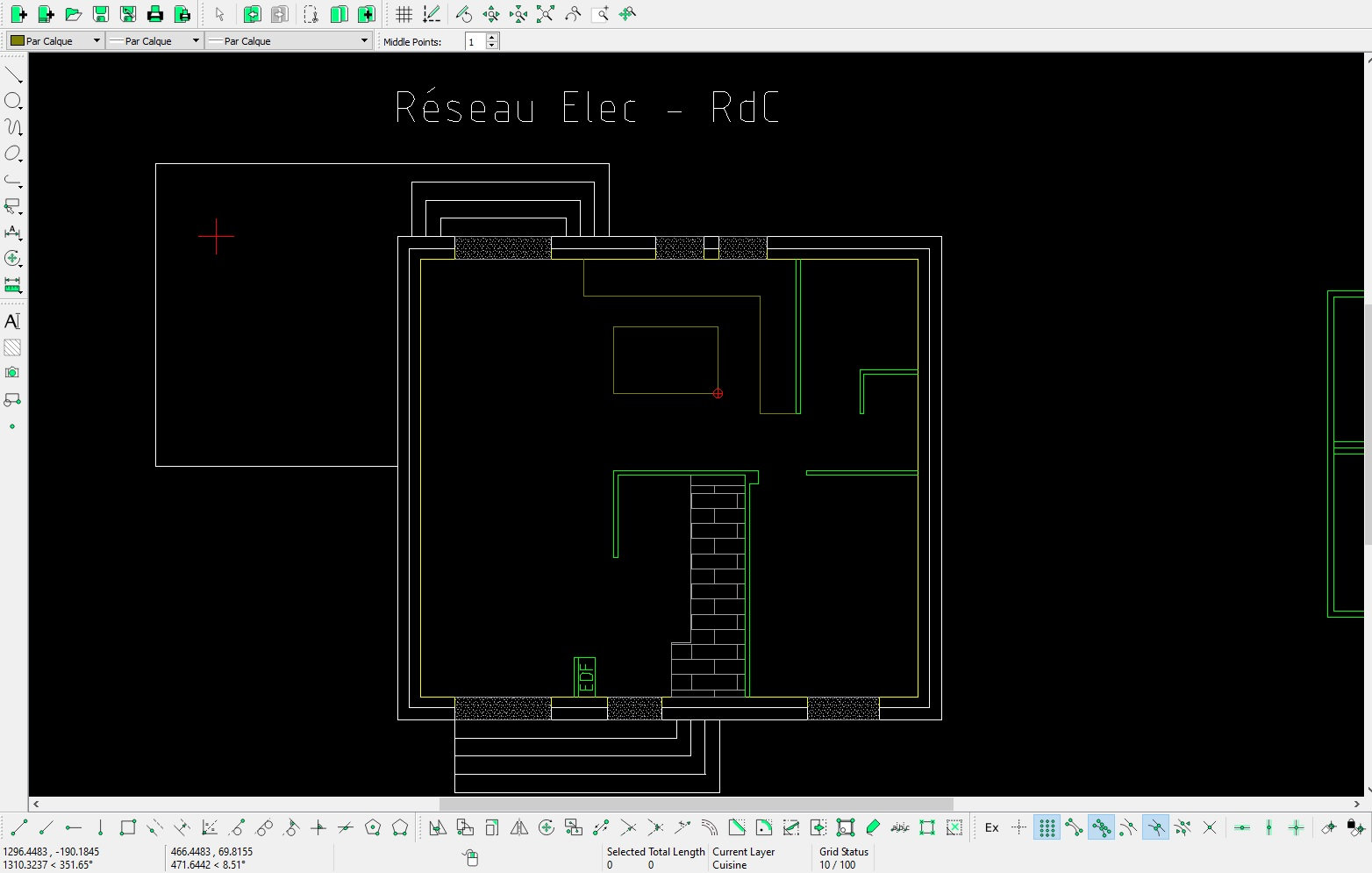This screenshot has height=873, width=1372.
Task: Toggle the grid display
Action: point(404,14)
